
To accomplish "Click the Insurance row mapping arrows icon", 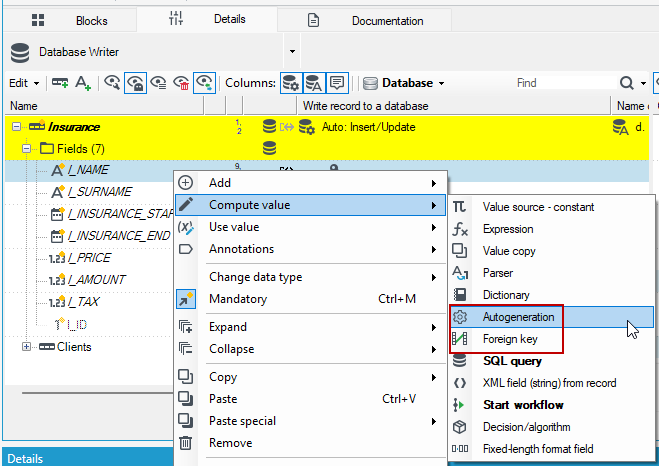I will pos(287,127).
